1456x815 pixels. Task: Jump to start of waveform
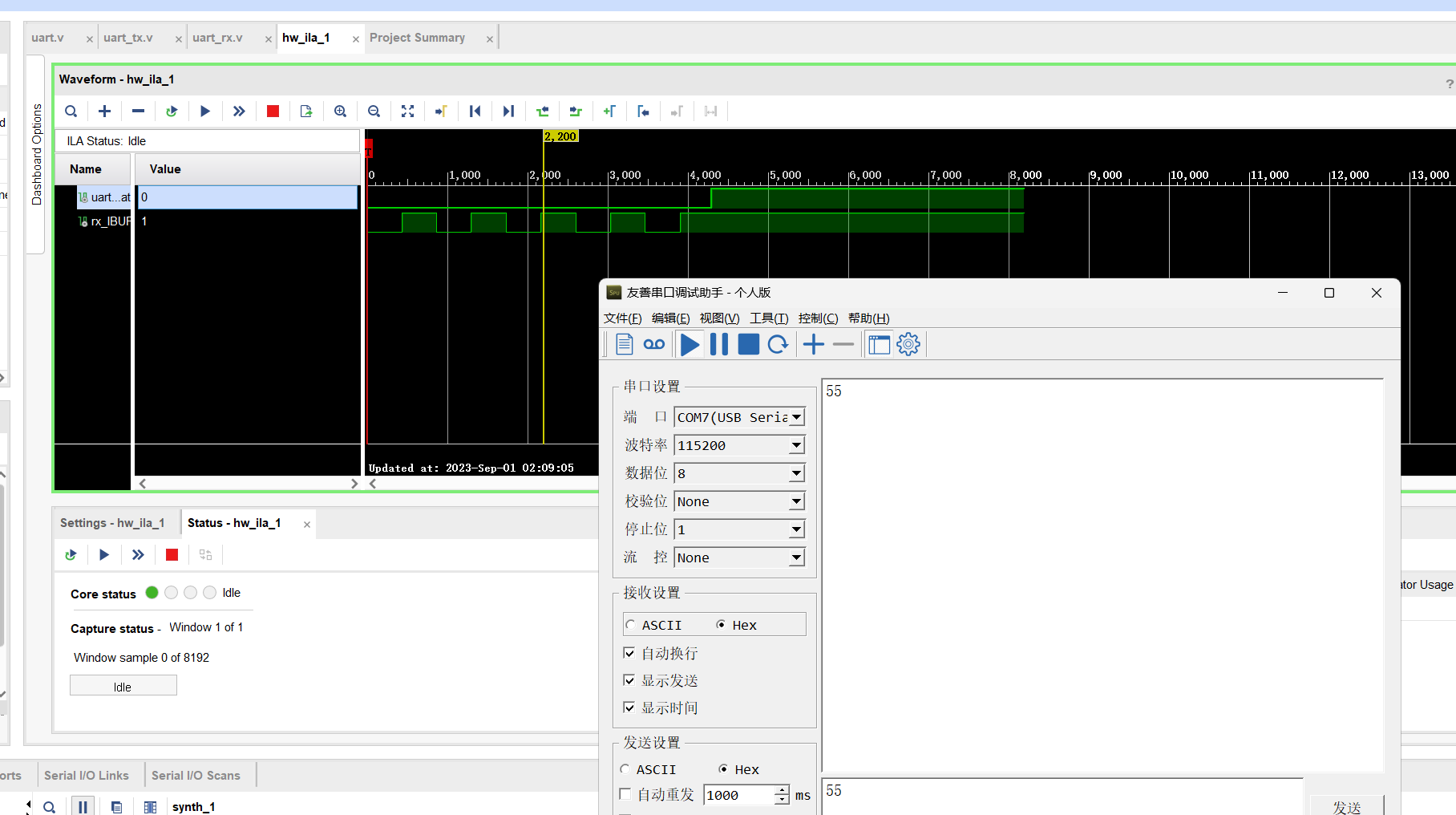[475, 112]
